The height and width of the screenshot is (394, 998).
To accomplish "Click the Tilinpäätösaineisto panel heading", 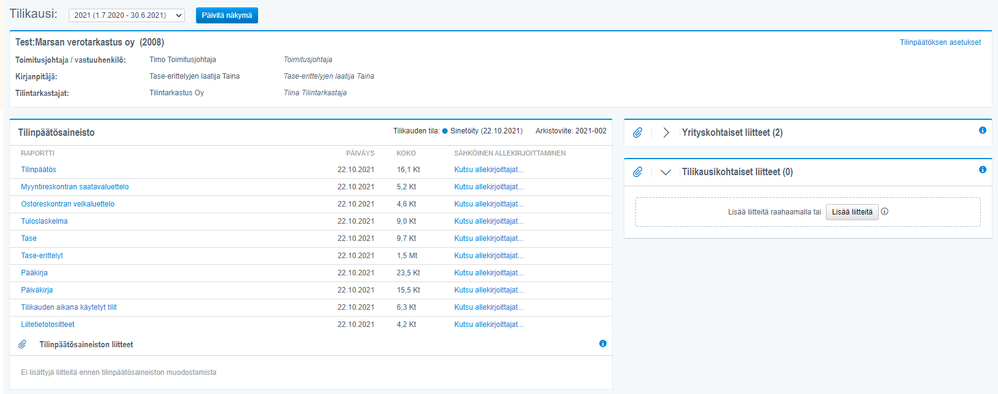I will pyautogui.click(x=57, y=133).
